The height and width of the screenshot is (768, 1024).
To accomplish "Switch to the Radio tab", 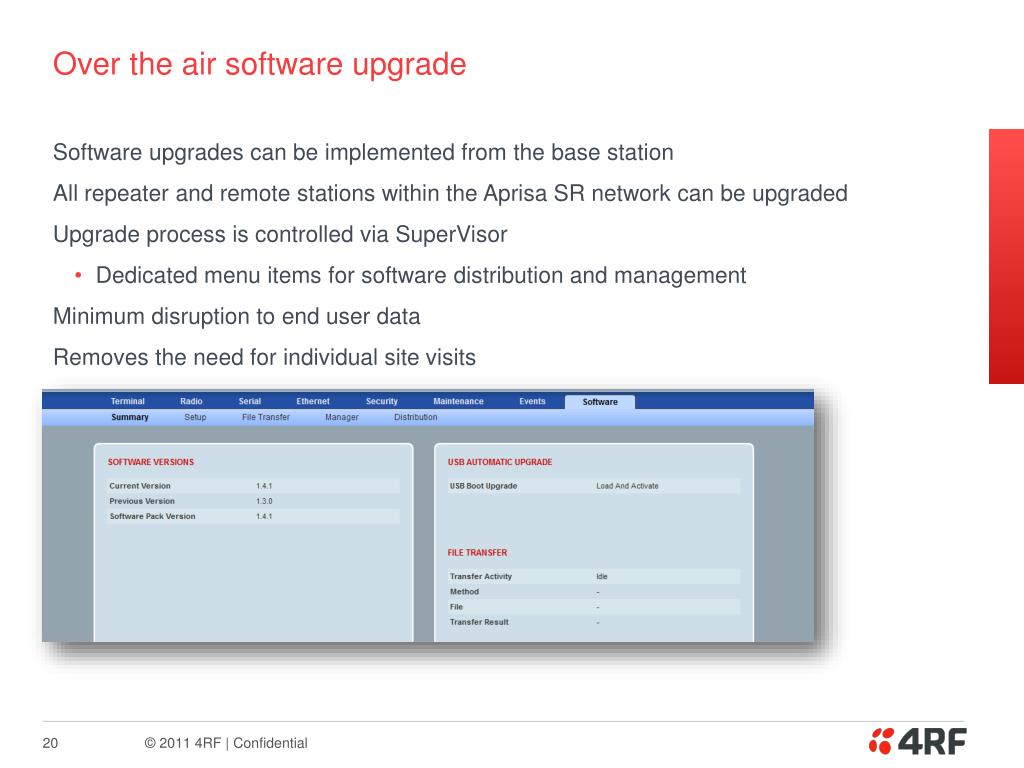I will [x=191, y=401].
